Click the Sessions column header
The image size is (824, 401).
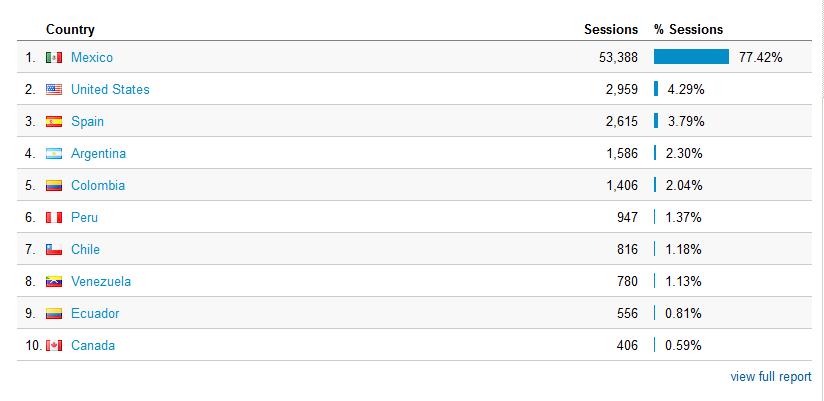611,29
